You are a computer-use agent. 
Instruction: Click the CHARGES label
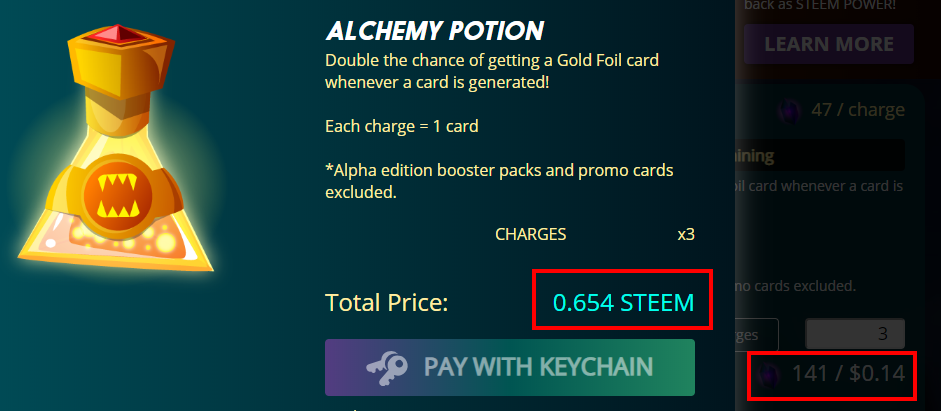pos(531,234)
